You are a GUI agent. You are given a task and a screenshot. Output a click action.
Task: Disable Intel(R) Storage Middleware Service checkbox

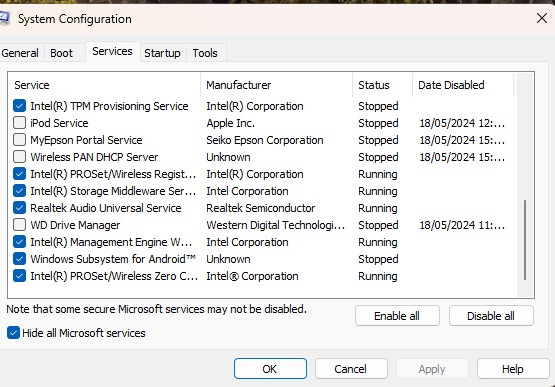[19, 190]
